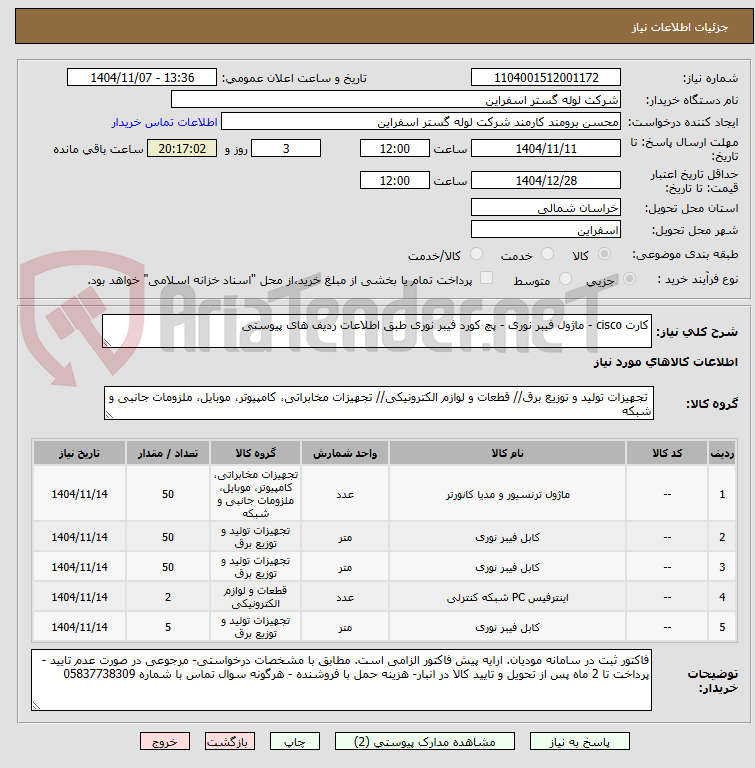Click the نام کالا column header

tap(508, 453)
